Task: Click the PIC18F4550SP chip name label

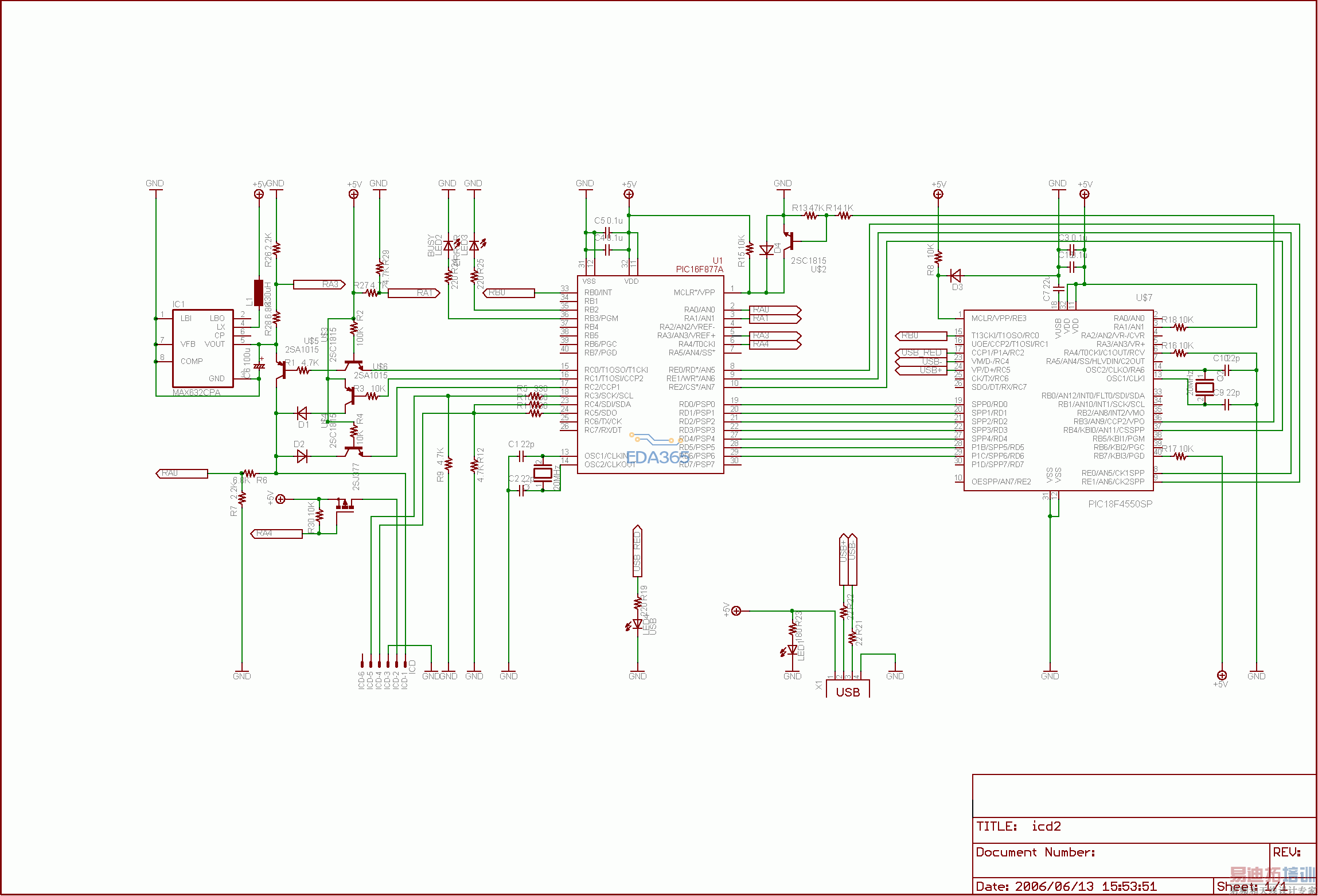Action: [1120, 504]
